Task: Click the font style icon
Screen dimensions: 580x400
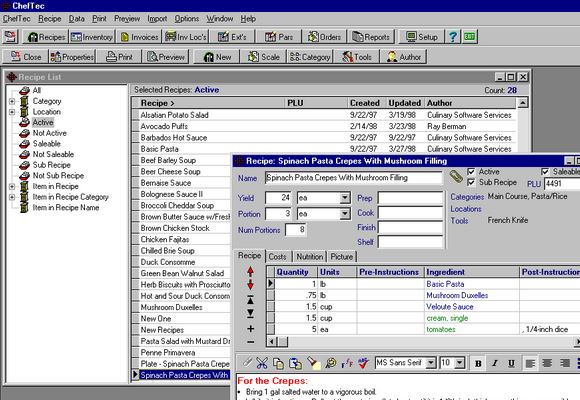Action: tap(347, 363)
